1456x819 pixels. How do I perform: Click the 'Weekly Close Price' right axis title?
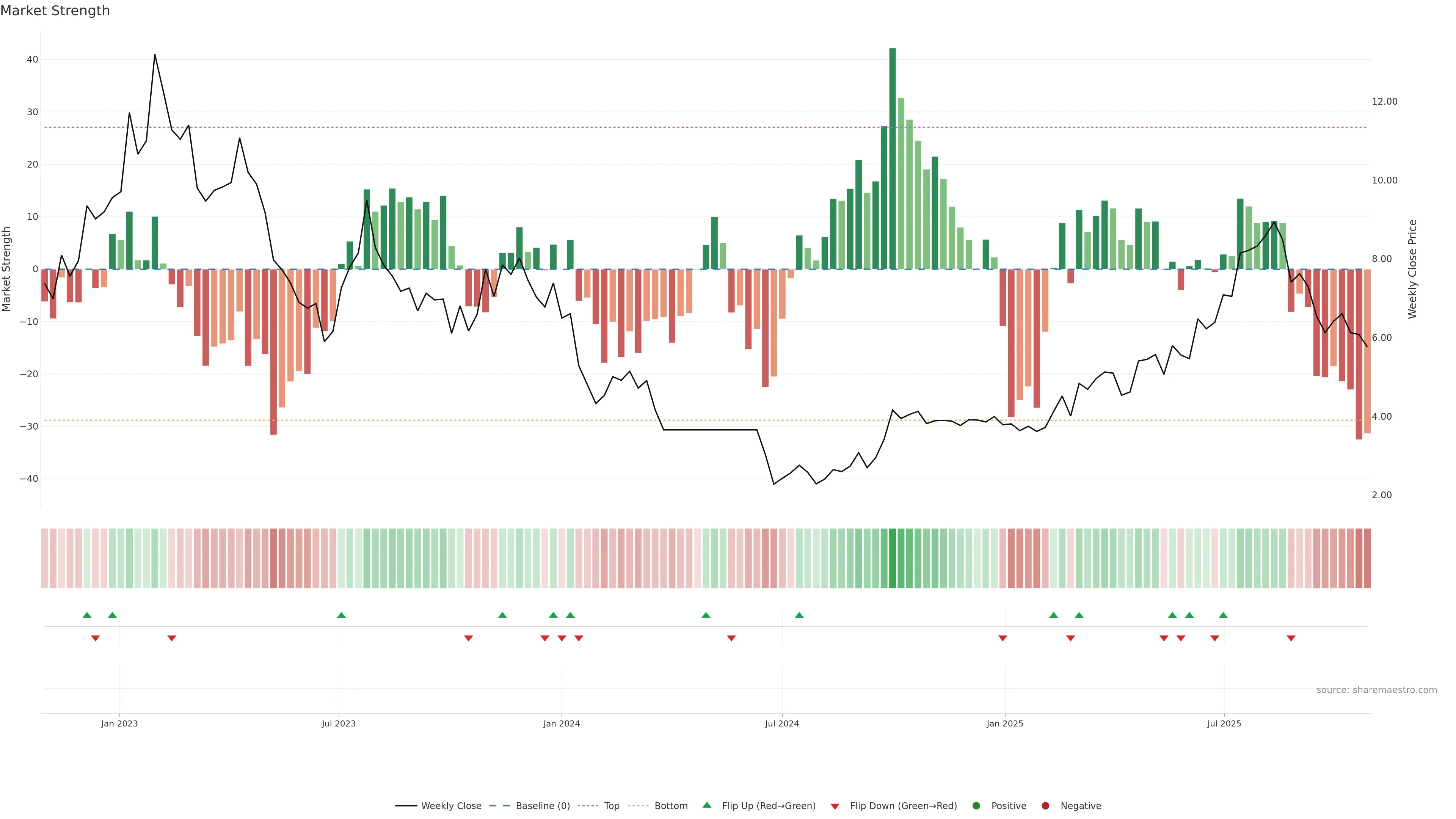1412,269
